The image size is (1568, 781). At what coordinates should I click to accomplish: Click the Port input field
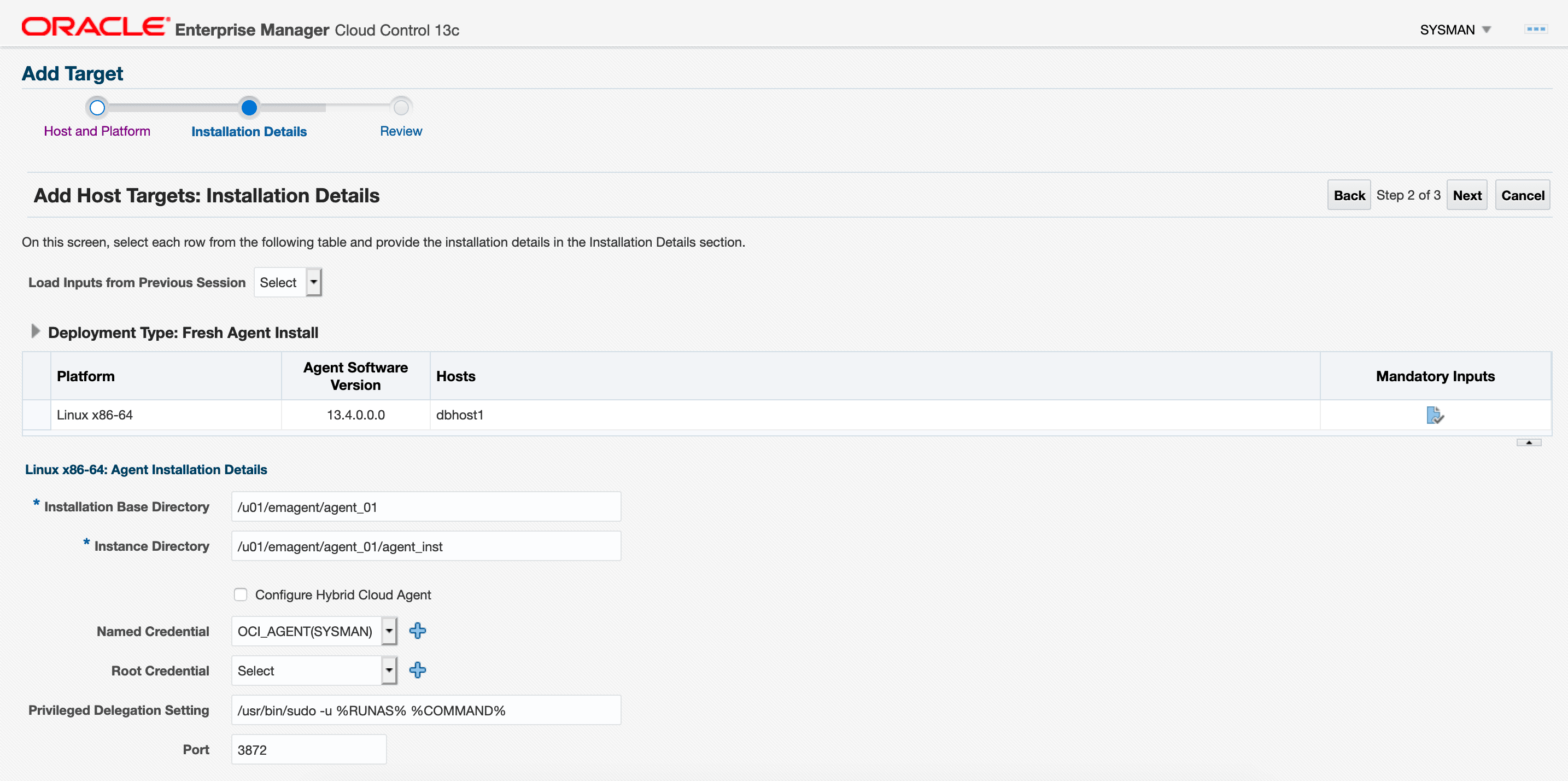pyautogui.click(x=308, y=749)
